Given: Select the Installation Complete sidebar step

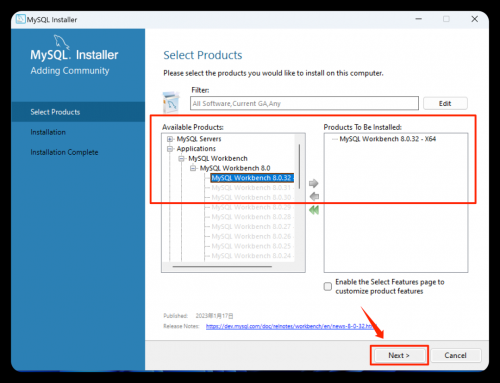Looking at the screenshot, I should pyautogui.click(x=64, y=152).
